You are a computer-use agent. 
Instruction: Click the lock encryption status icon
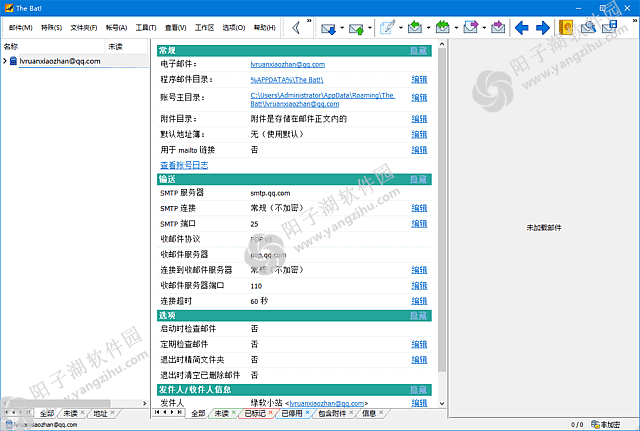point(596,424)
